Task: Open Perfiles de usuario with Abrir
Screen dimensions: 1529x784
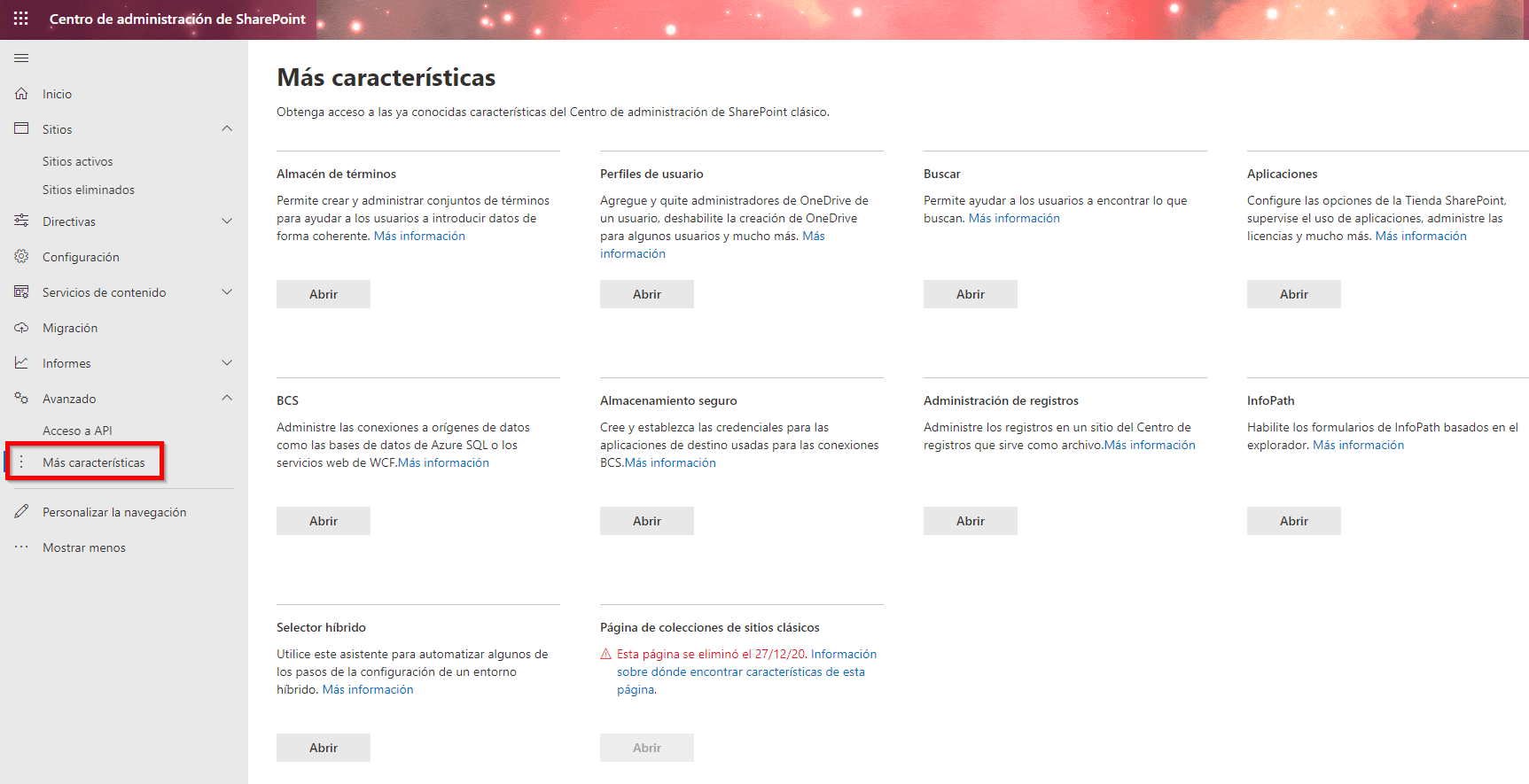Action: pyautogui.click(x=647, y=294)
